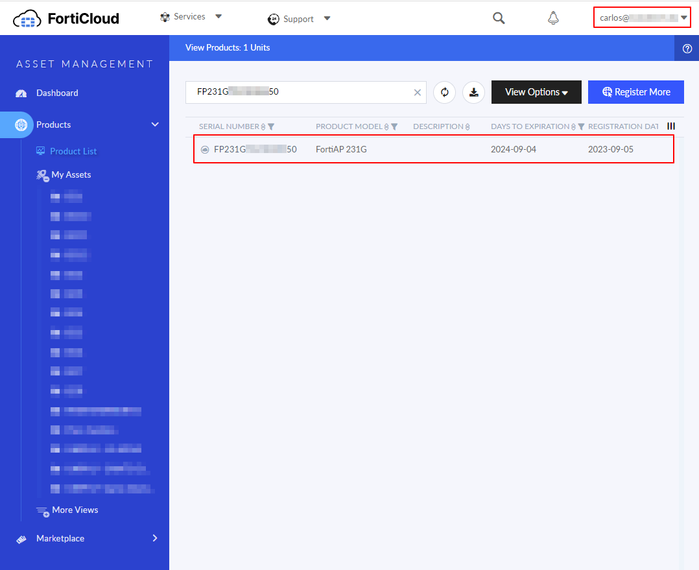This screenshot has width=699, height=570.
Task: Filter by Serial Number funnel icon
Action: [x=271, y=127]
